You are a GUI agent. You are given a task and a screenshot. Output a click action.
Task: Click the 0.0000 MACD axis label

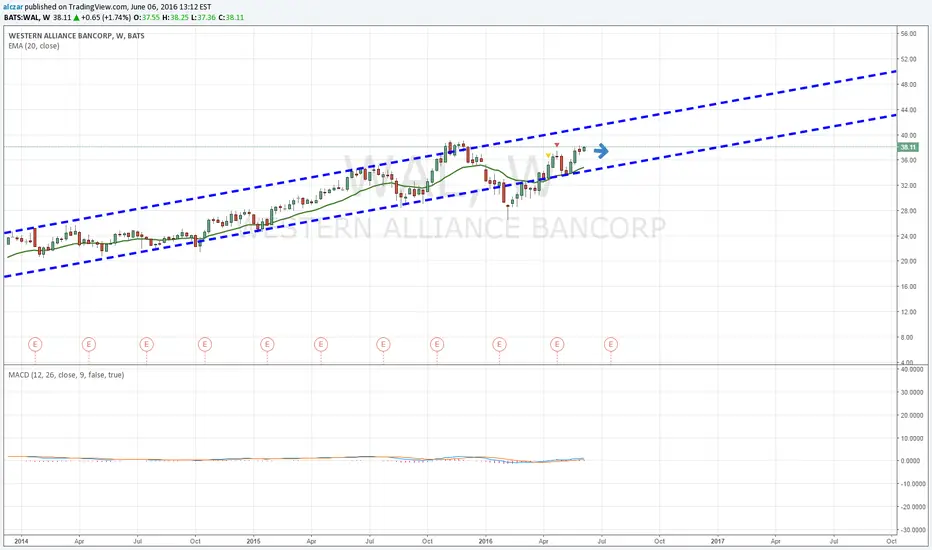point(913,461)
